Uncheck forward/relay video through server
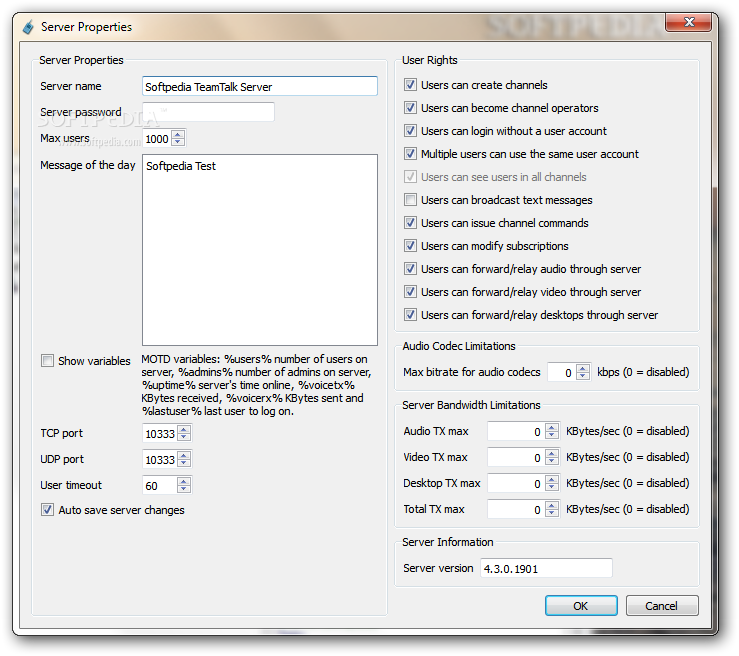Viewport: 739px width, 656px height. pyautogui.click(x=410, y=292)
